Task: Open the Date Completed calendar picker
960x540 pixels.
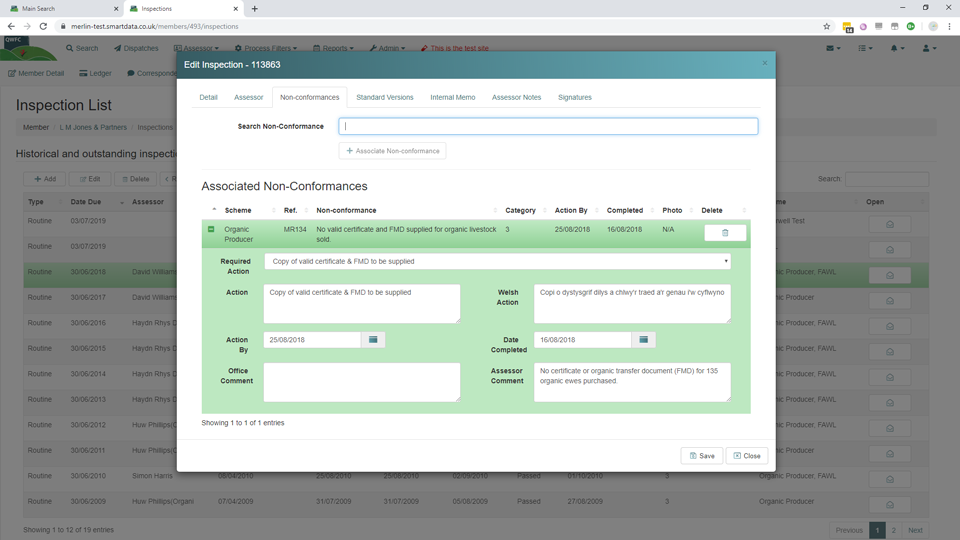Action: 644,340
